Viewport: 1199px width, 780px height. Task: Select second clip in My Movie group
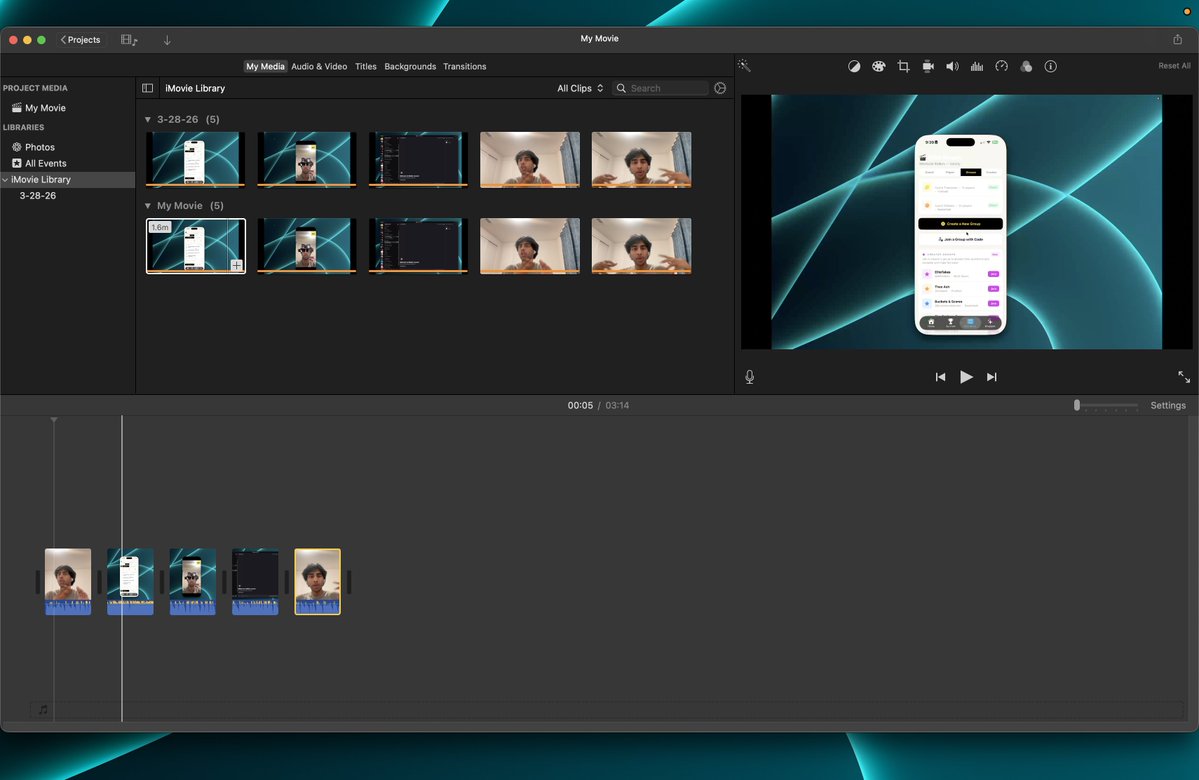point(307,246)
